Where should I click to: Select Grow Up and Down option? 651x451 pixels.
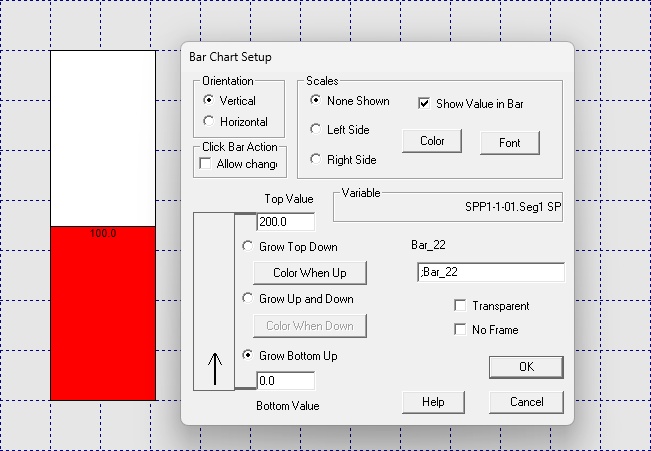[x=248, y=298]
